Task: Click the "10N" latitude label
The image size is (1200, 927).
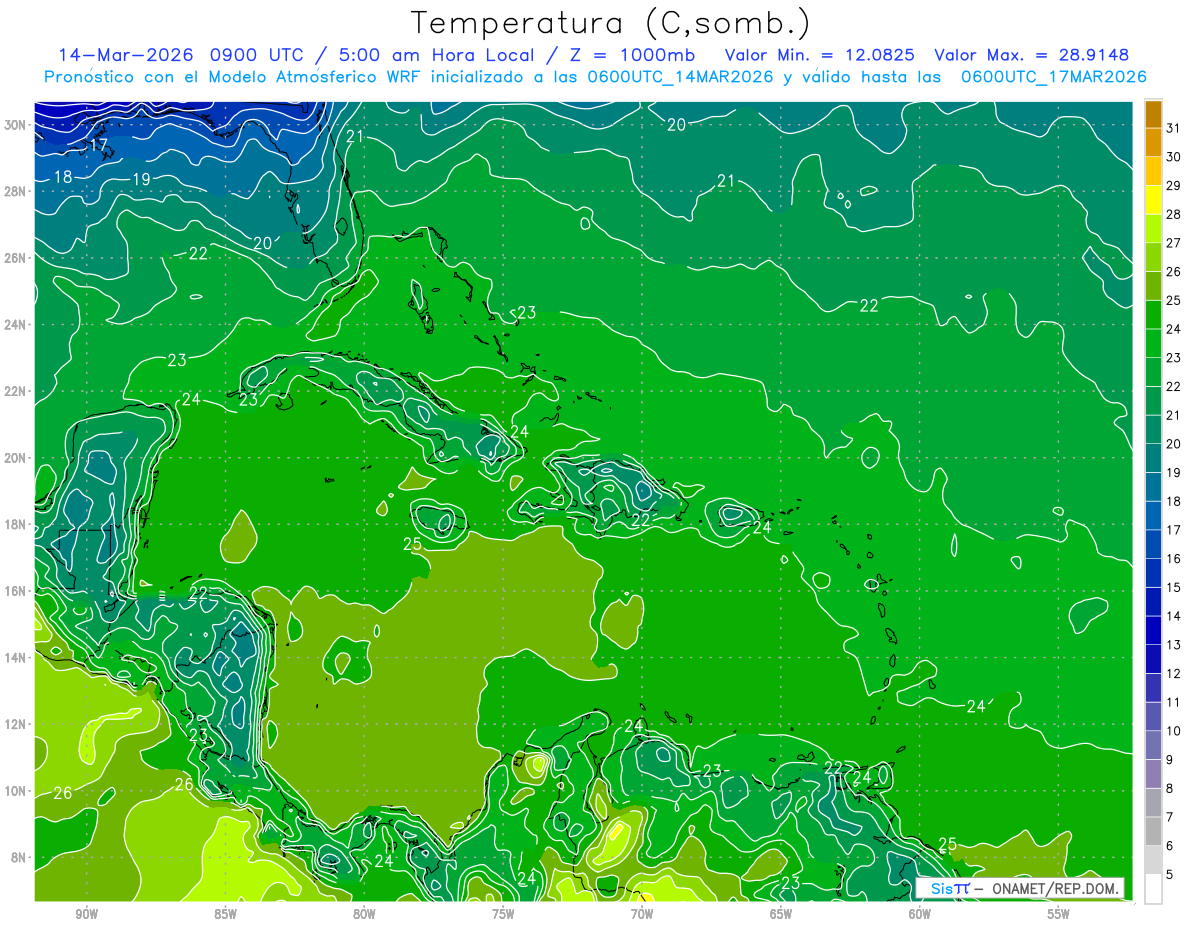Action: pyautogui.click(x=17, y=791)
